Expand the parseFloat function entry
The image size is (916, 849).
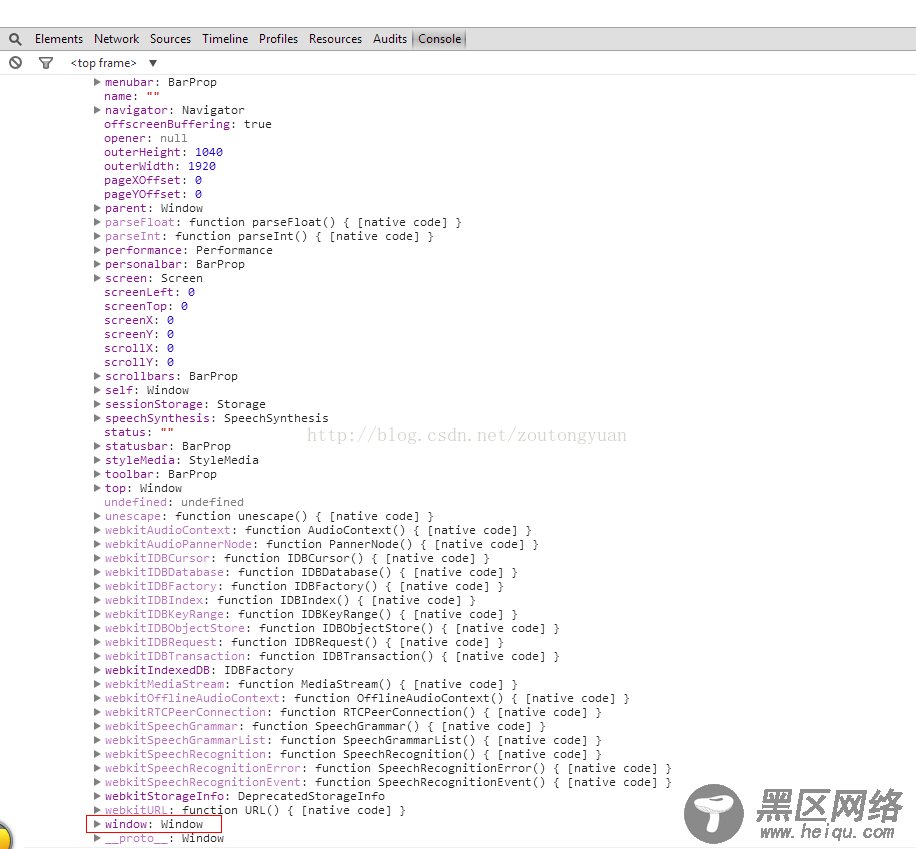tap(97, 222)
